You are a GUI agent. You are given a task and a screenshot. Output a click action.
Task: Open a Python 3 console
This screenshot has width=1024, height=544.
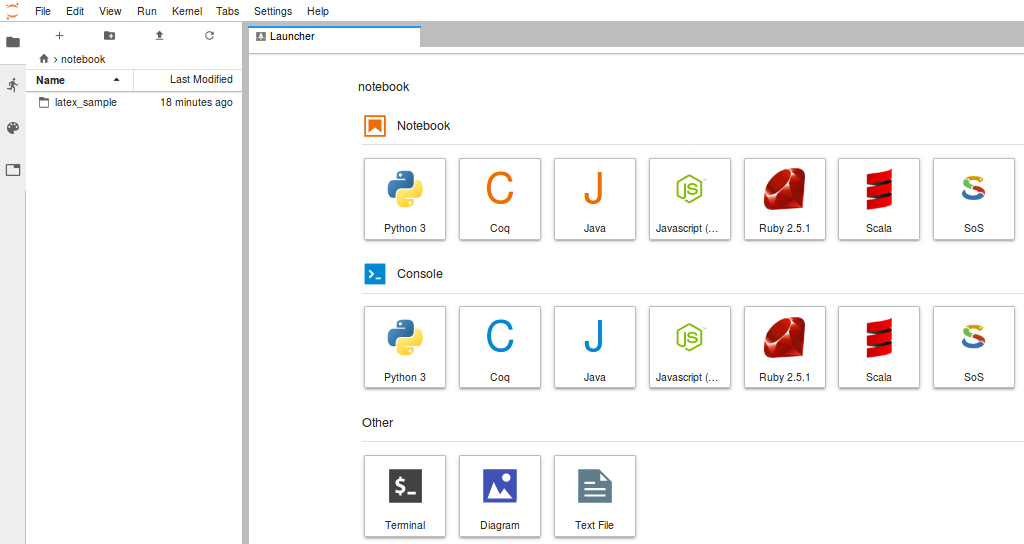pyautogui.click(x=405, y=347)
